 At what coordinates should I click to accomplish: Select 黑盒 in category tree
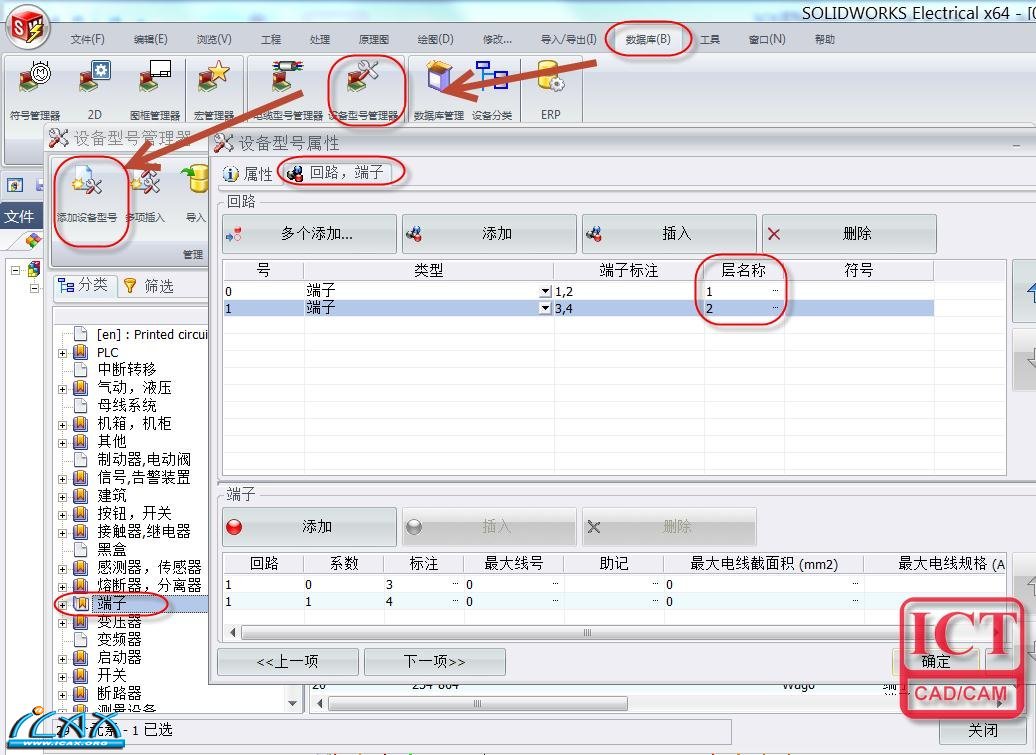point(112,550)
